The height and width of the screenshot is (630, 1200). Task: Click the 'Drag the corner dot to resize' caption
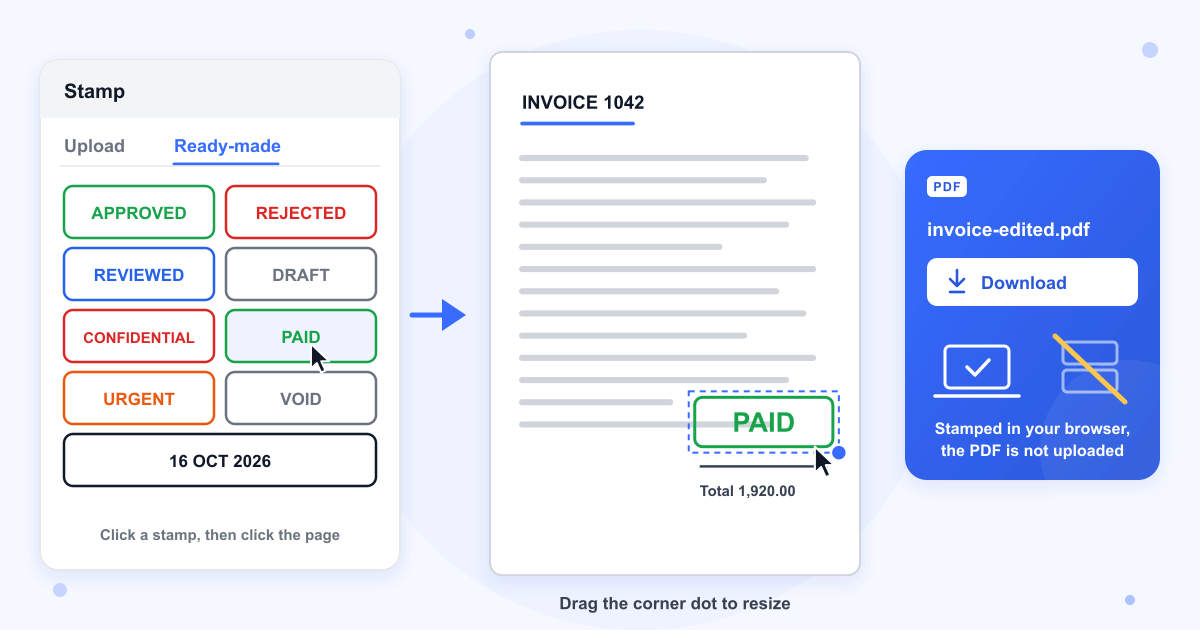tap(675, 604)
